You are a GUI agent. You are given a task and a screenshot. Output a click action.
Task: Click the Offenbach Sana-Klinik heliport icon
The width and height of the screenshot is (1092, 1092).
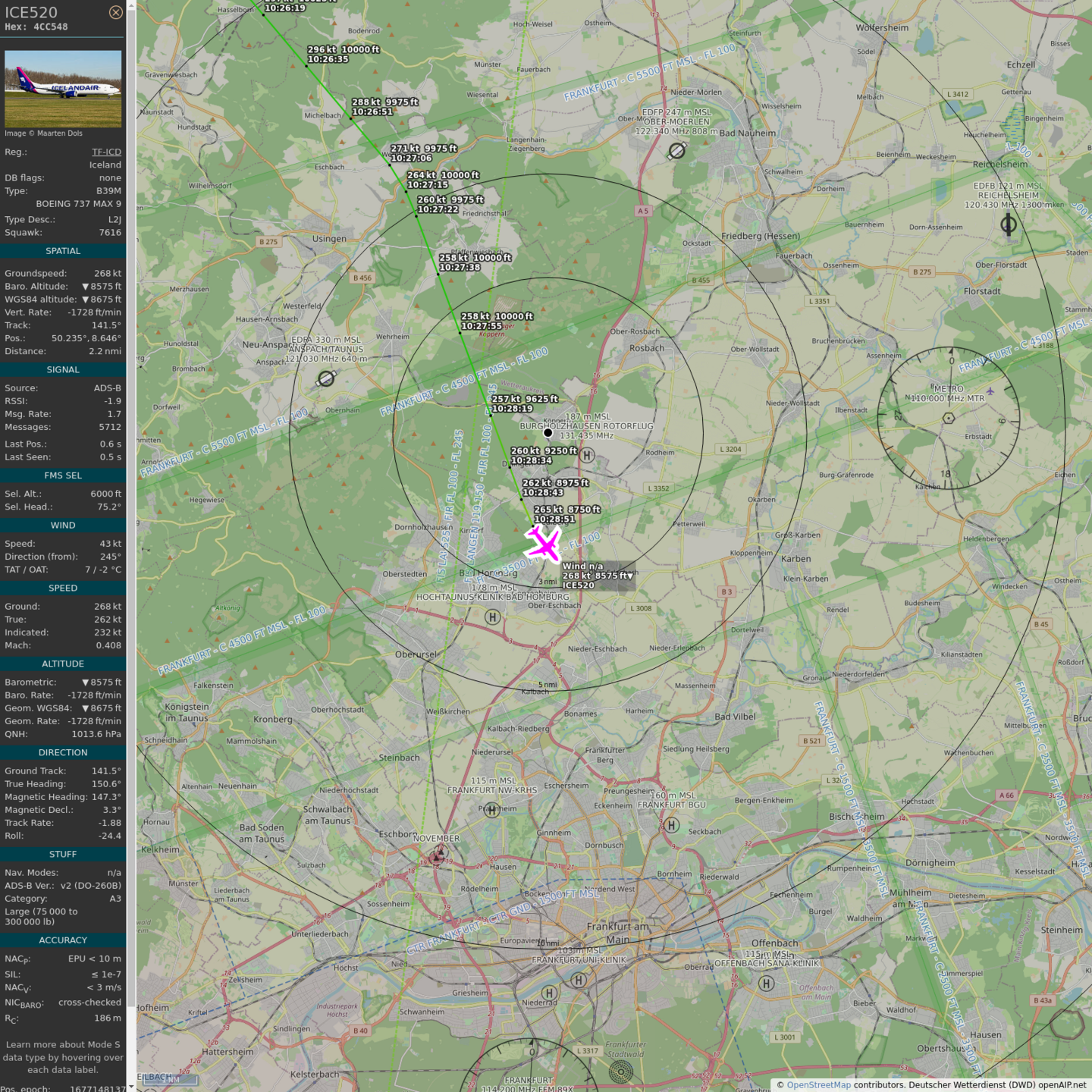767,984
